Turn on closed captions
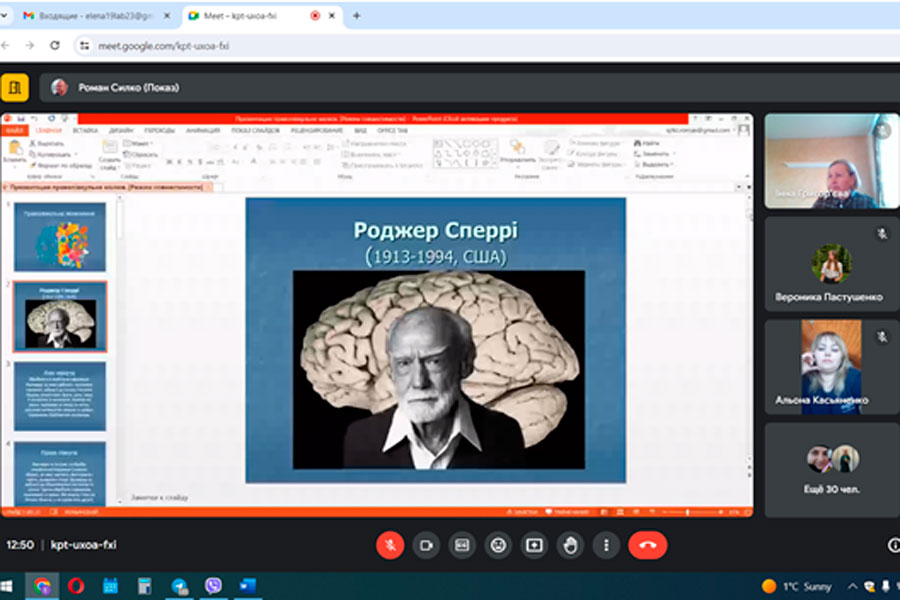This screenshot has height=600, width=900. [x=462, y=545]
